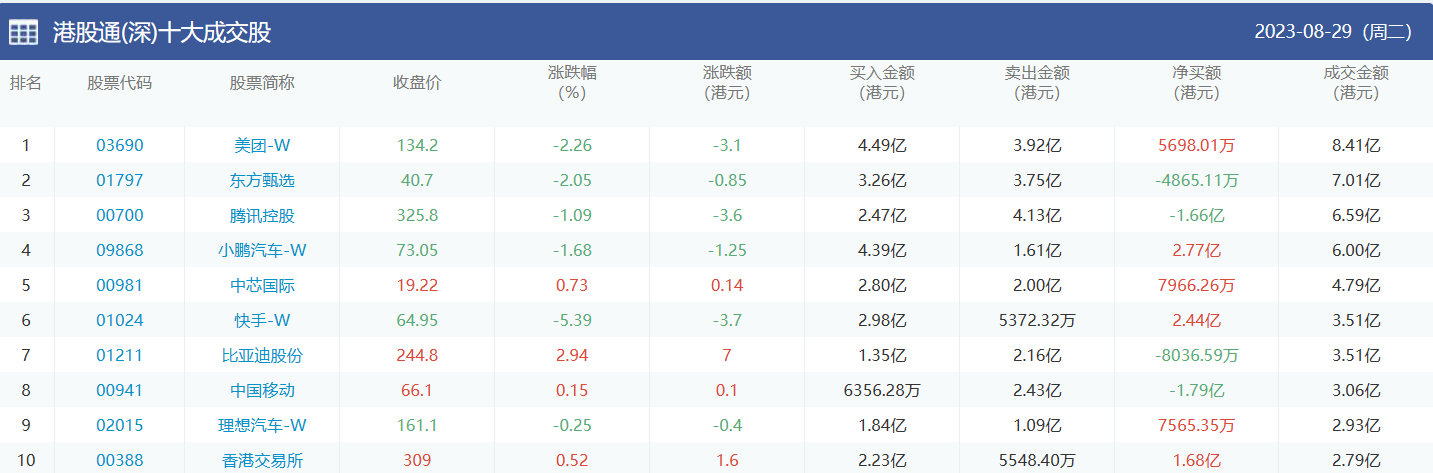Viewport: 1433px width, 473px height.
Task: Click 理想汽车-W stock name
Action: 262,425
